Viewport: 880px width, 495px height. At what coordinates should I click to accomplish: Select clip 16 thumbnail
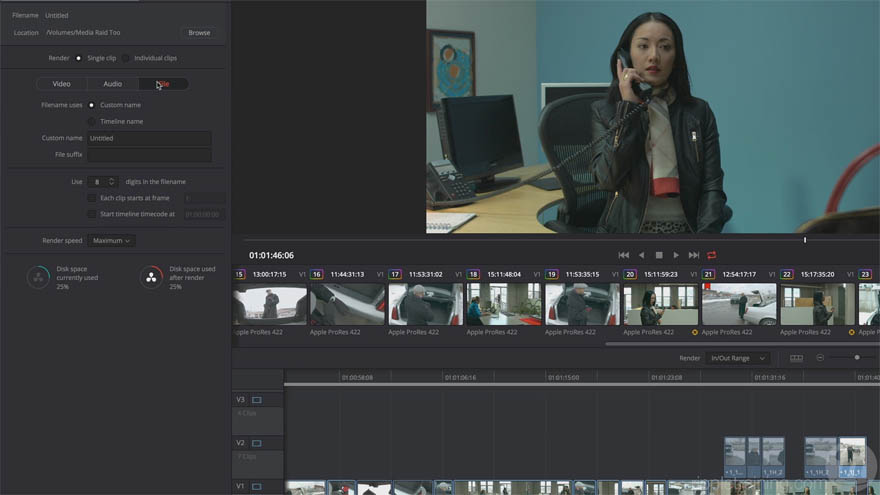(x=347, y=304)
